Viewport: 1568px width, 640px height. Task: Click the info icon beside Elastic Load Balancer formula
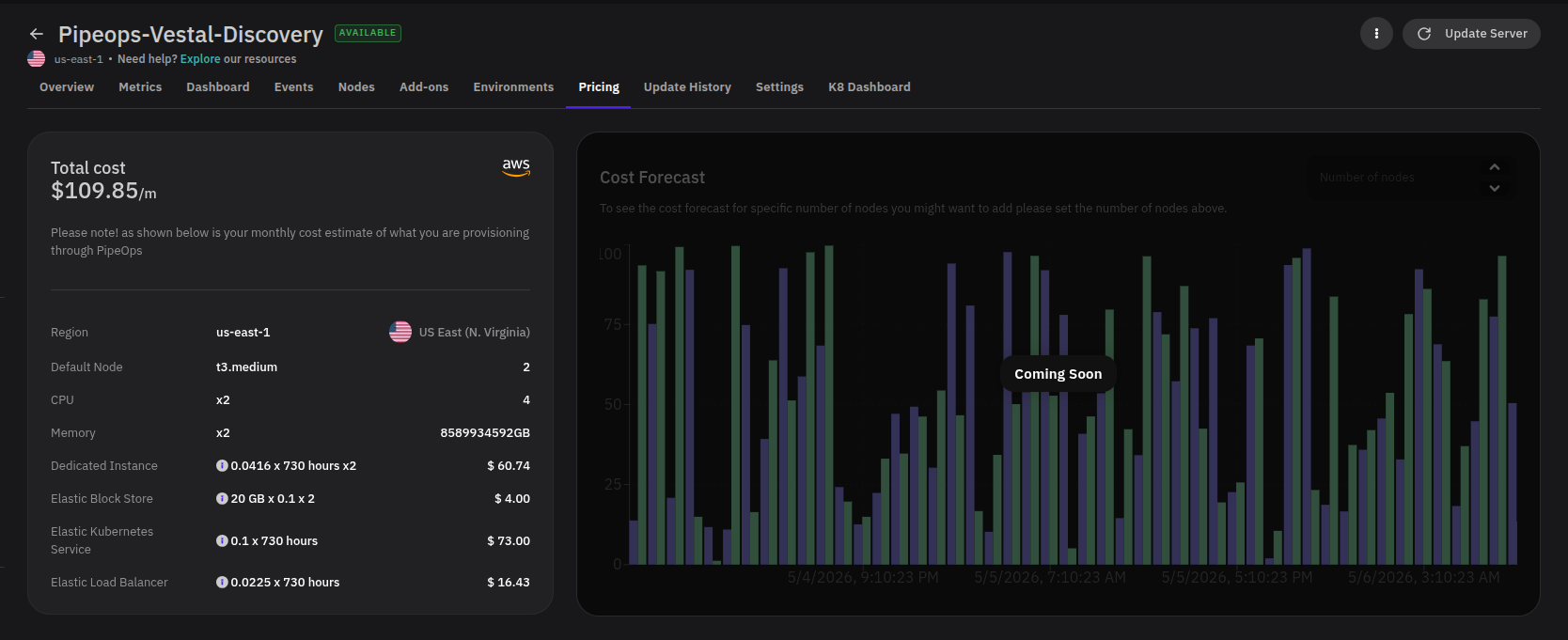point(222,582)
